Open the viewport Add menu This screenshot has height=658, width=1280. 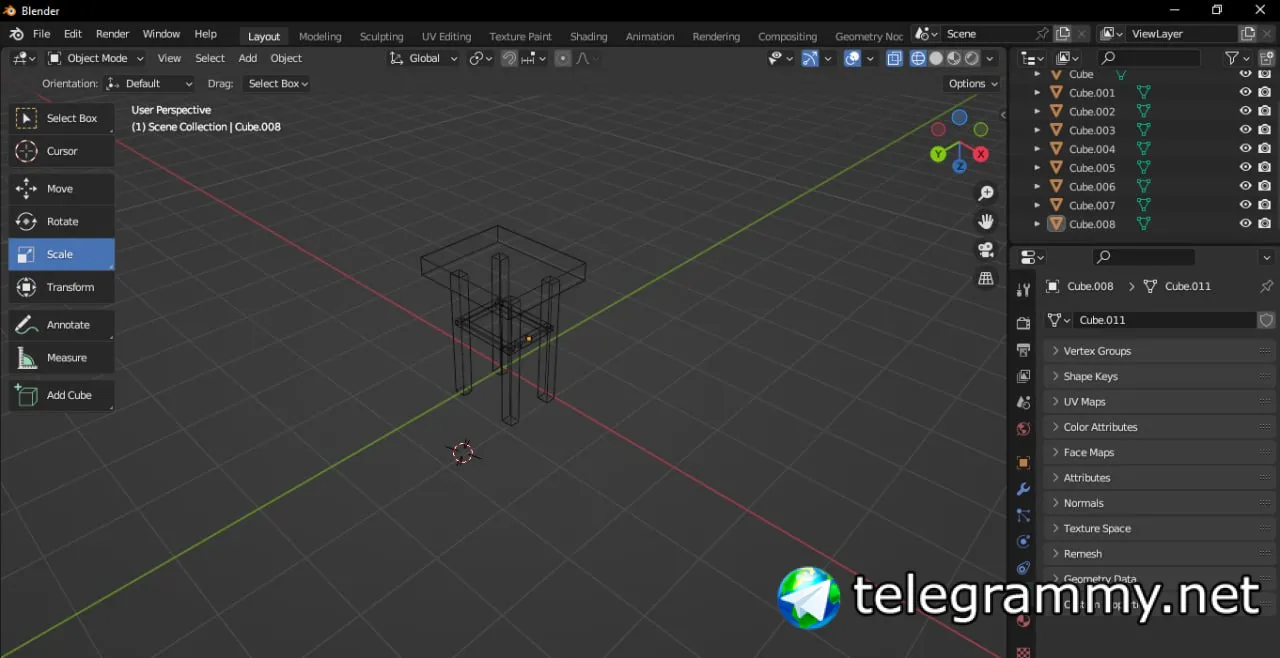click(247, 58)
